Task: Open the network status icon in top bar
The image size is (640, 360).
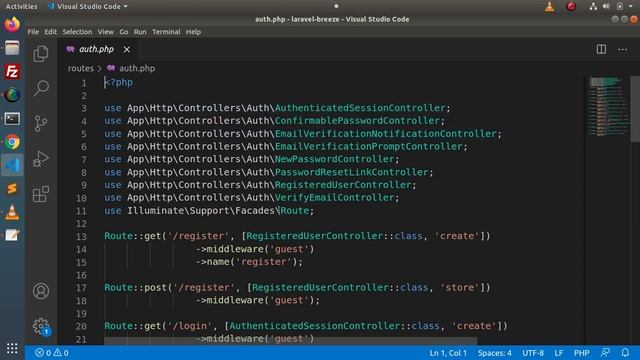Action: [593, 7]
